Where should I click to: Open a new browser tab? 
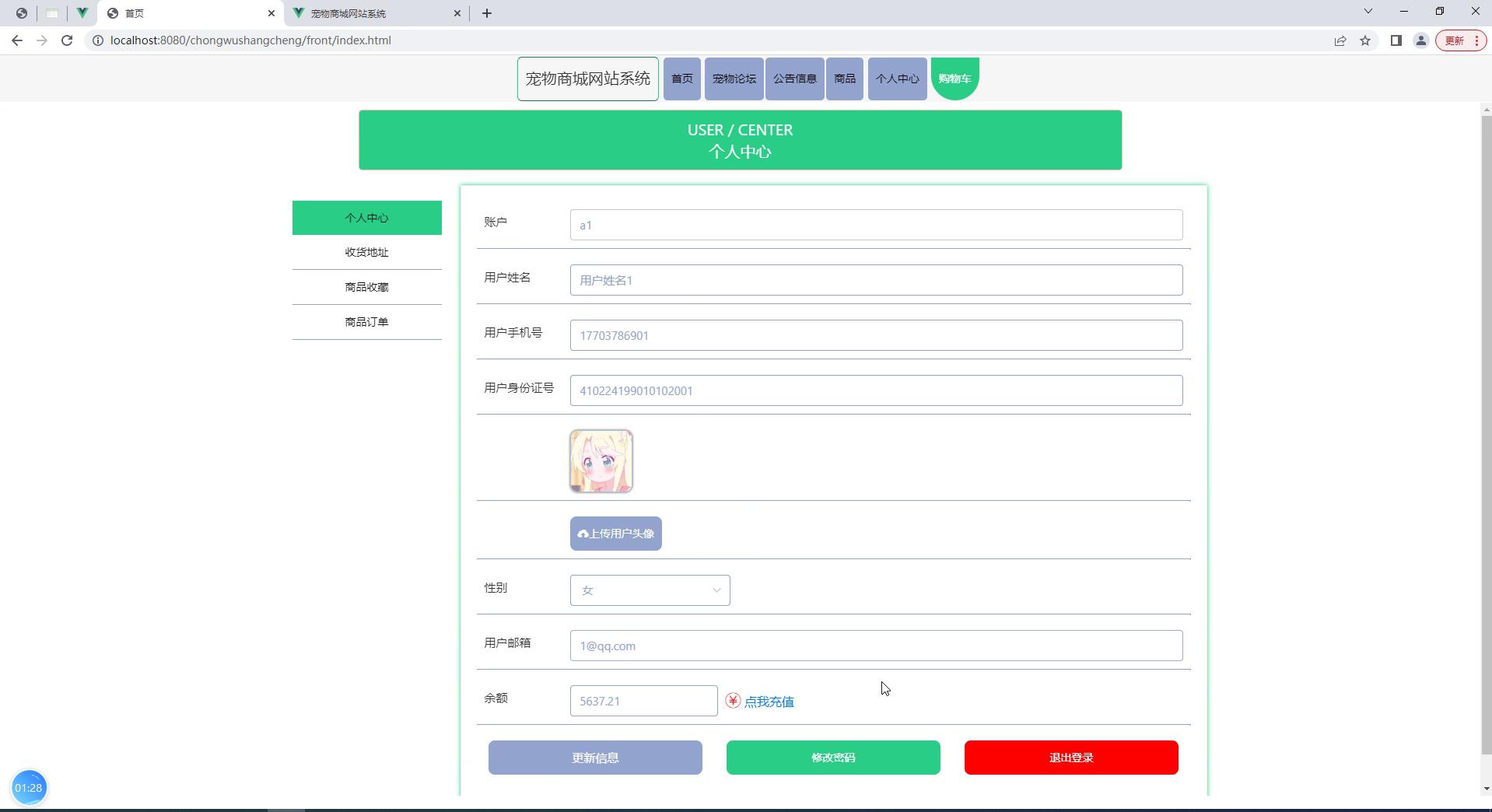click(487, 13)
